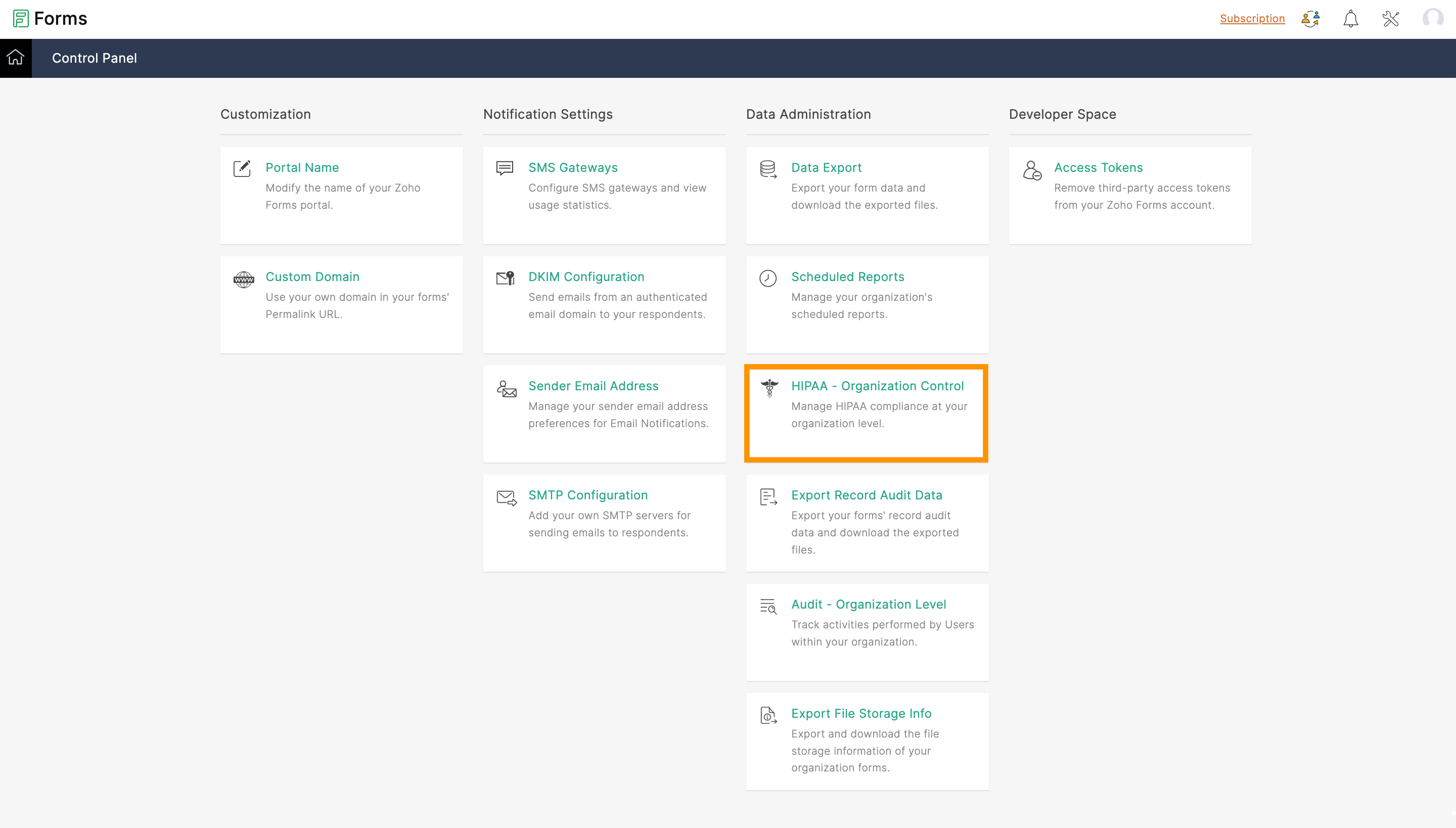Viewport: 1456px width, 828px height.
Task: Open the Subscription link
Action: click(1252, 19)
